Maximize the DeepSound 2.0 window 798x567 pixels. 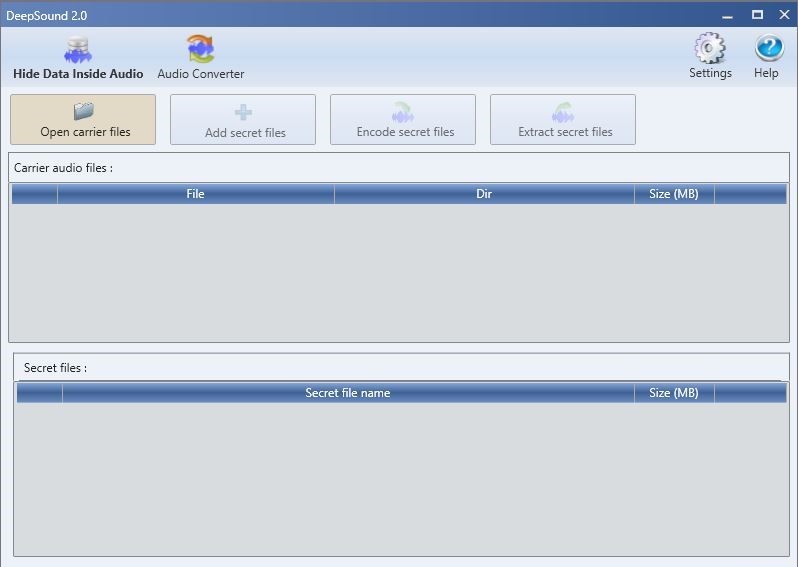click(x=757, y=14)
